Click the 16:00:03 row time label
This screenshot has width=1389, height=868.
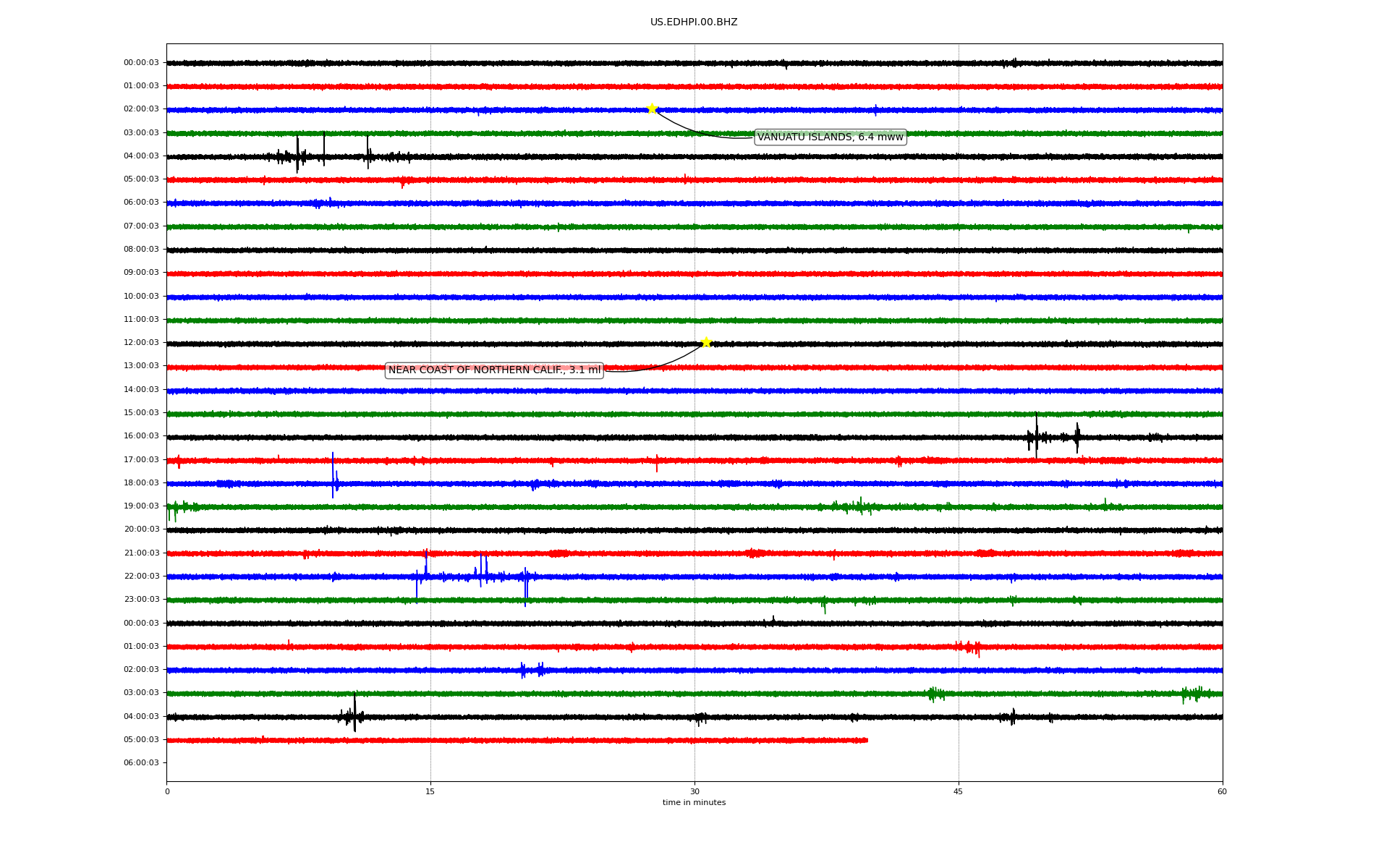click(141, 436)
